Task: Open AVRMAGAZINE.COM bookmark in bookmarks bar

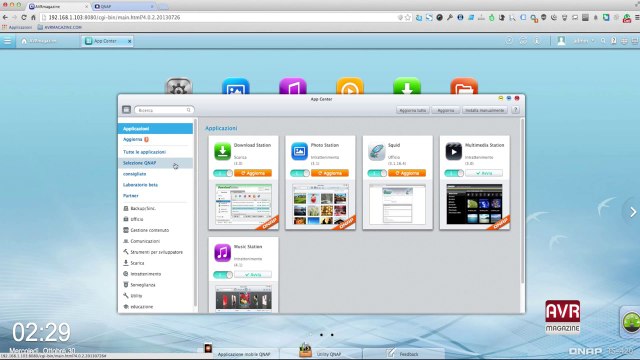Action: [x=60, y=27]
